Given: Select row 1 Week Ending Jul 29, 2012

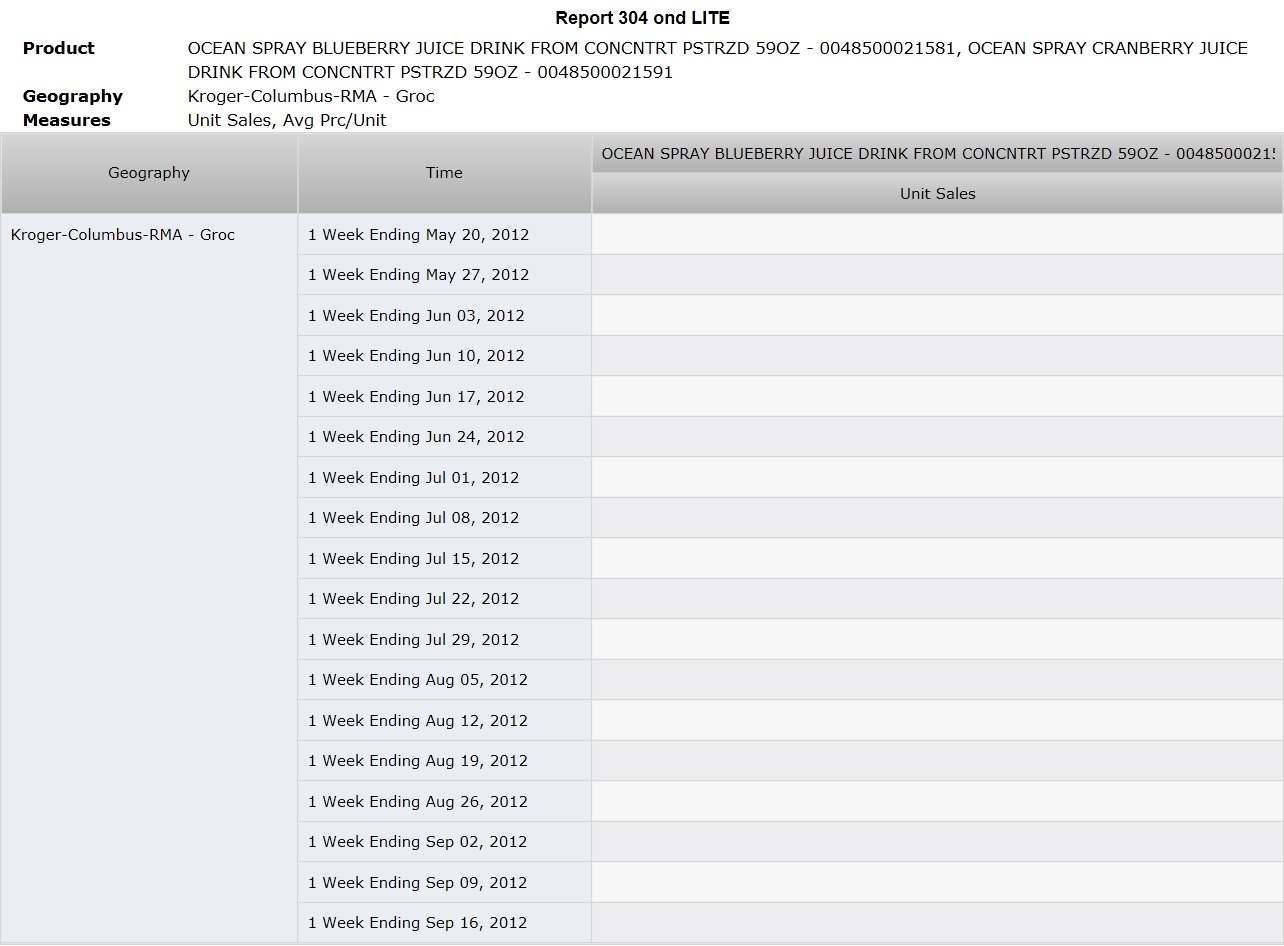Looking at the screenshot, I should point(444,640).
